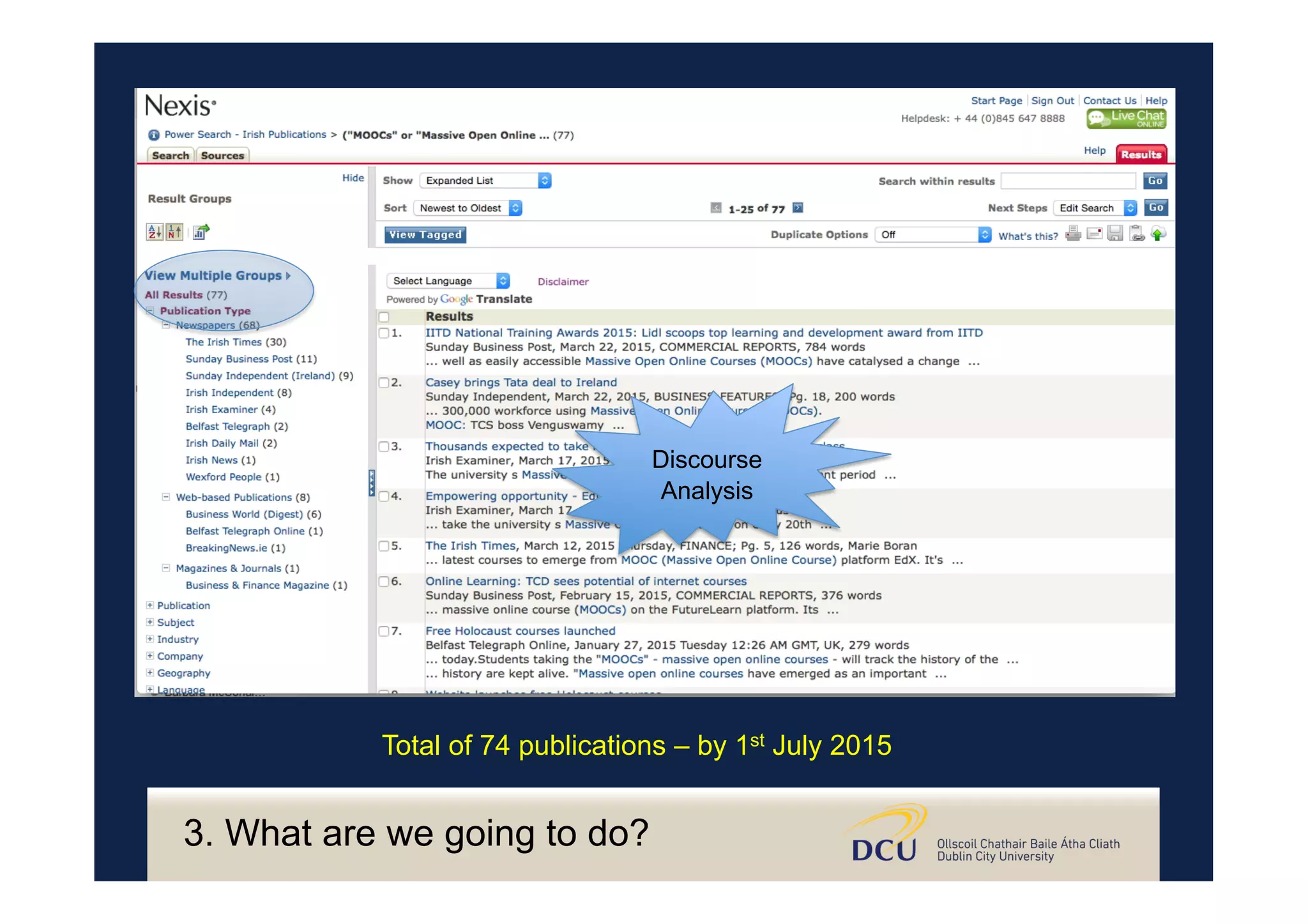Click the panel splitter handle
This screenshot has width=1308, height=924.
point(372,483)
